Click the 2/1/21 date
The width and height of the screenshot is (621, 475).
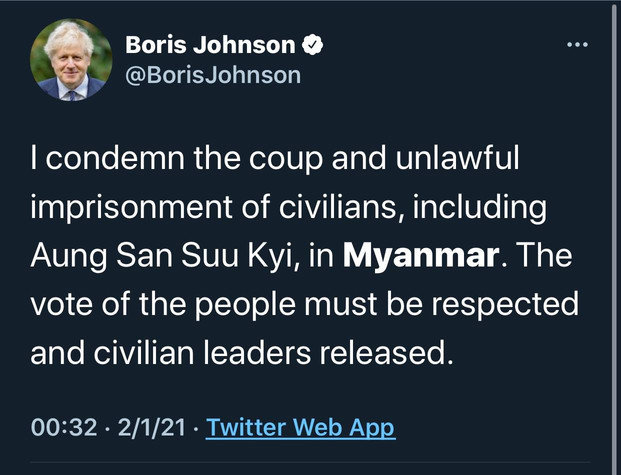tap(151, 427)
